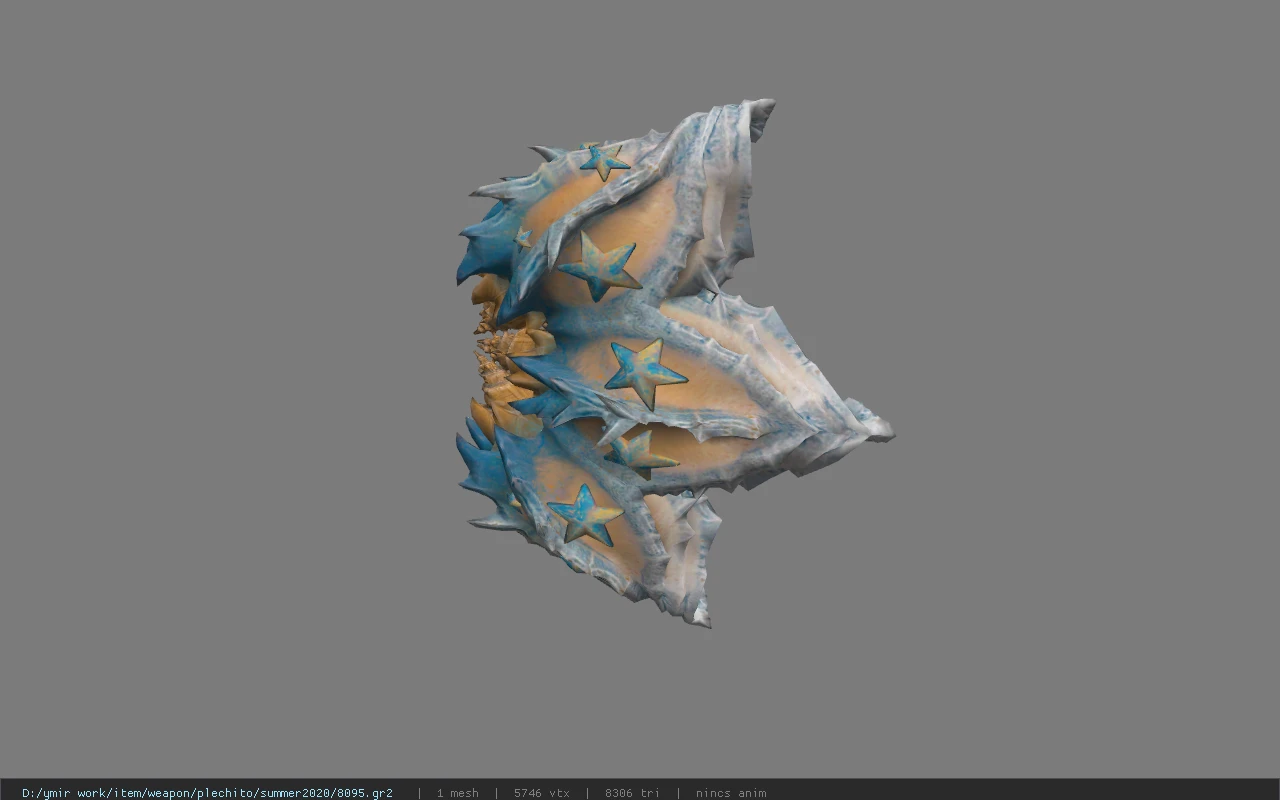This screenshot has height=800, width=1280.
Task: Click the large star on the upper shell
Action: tap(600, 266)
